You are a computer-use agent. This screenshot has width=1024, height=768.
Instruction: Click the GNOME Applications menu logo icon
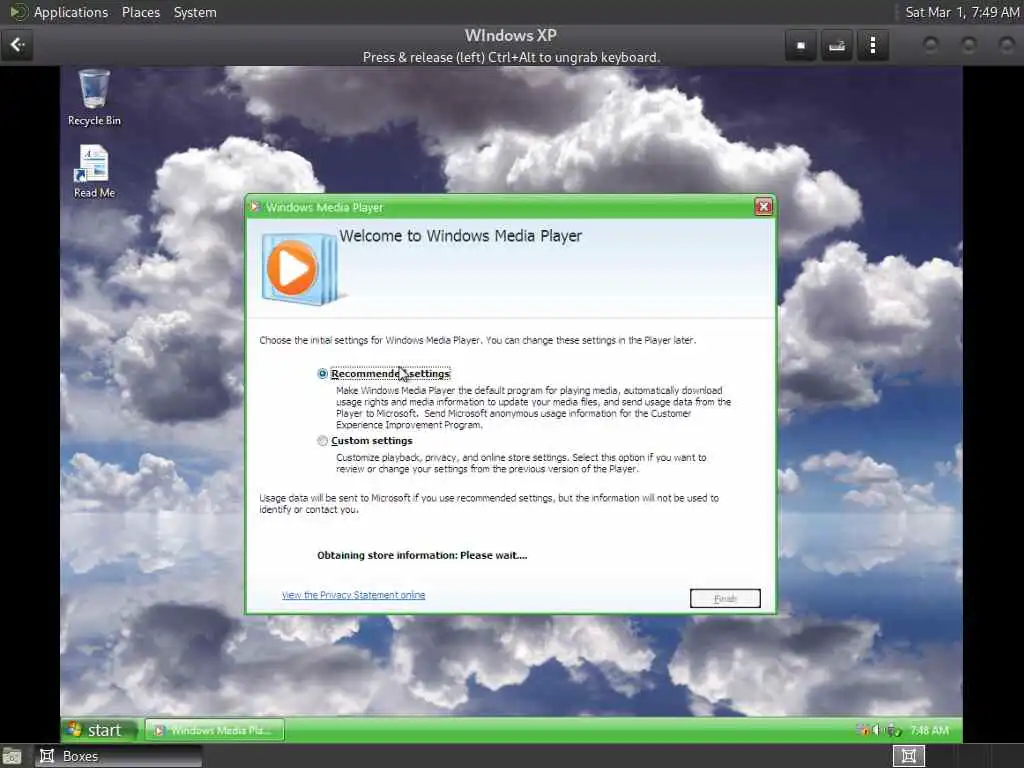click(x=19, y=12)
